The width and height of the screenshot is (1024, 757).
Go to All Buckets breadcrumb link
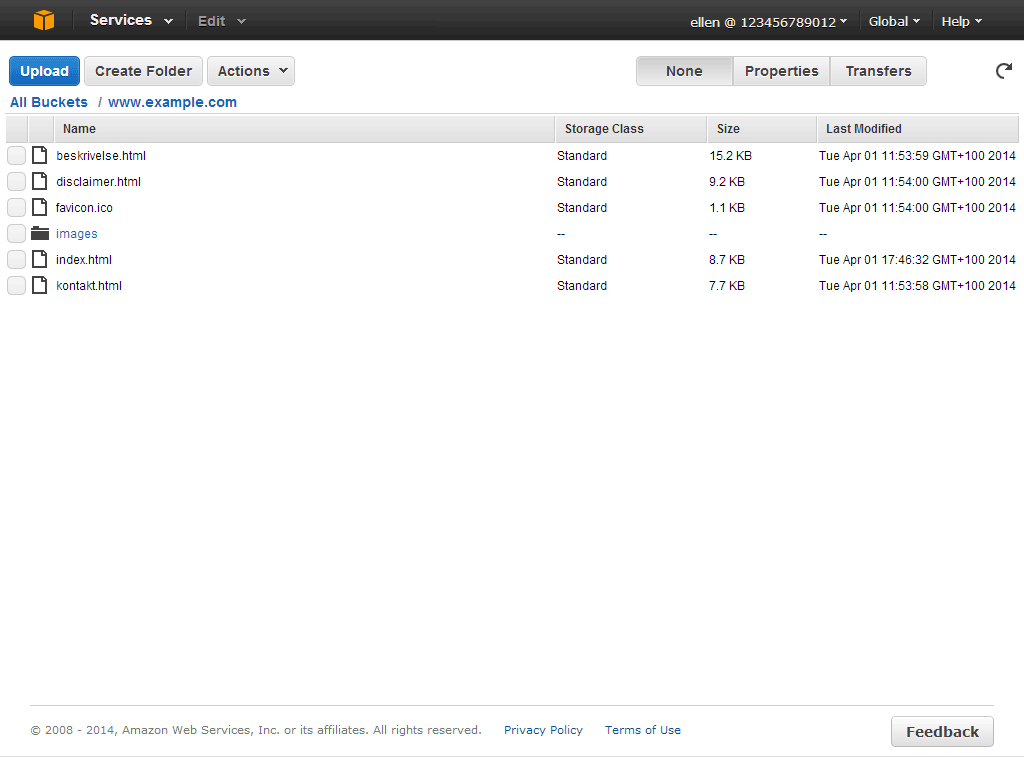click(x=49, y=102)
